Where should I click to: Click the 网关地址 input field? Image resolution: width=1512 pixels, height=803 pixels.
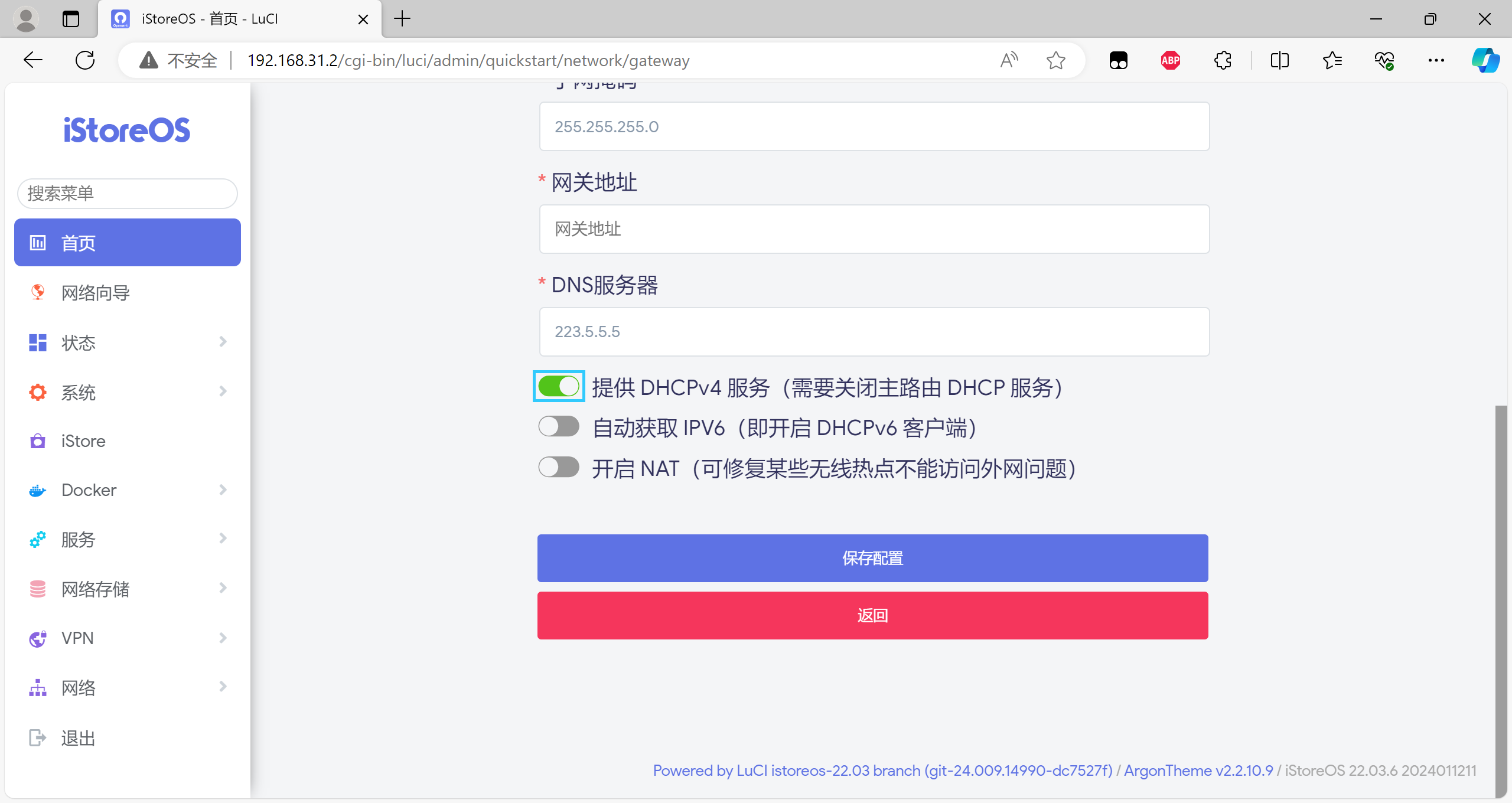point(874,229)
